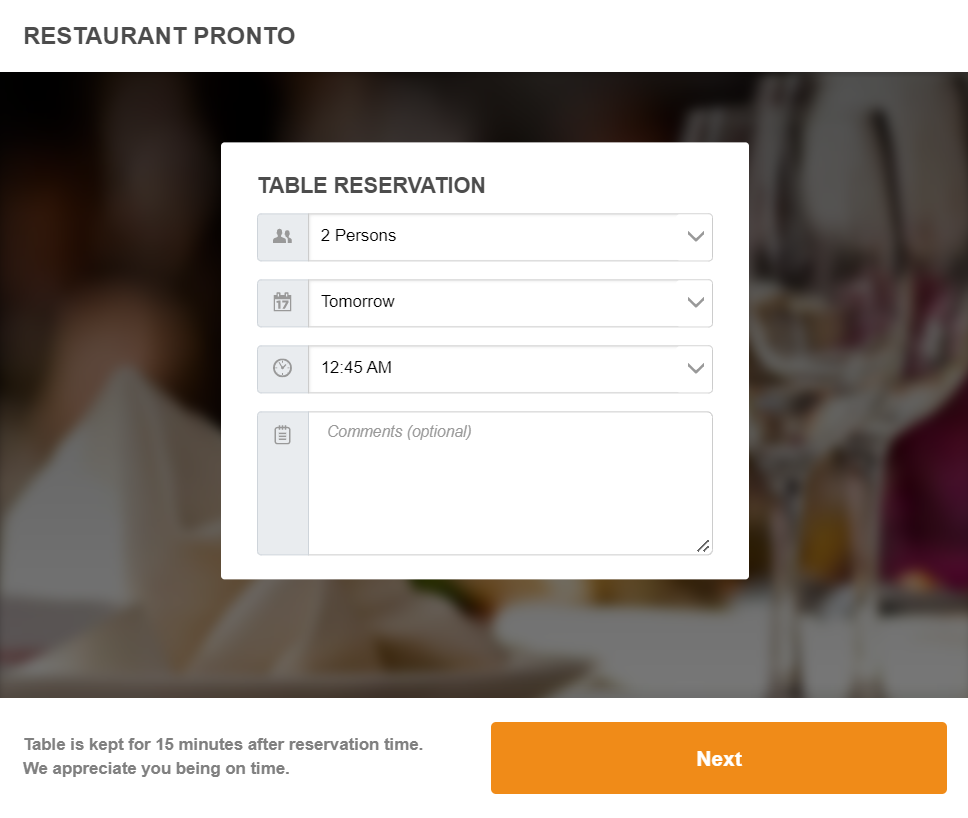
Task: Expand the chevron arrow beside "12:45 AM"
Action: [696, 368]
